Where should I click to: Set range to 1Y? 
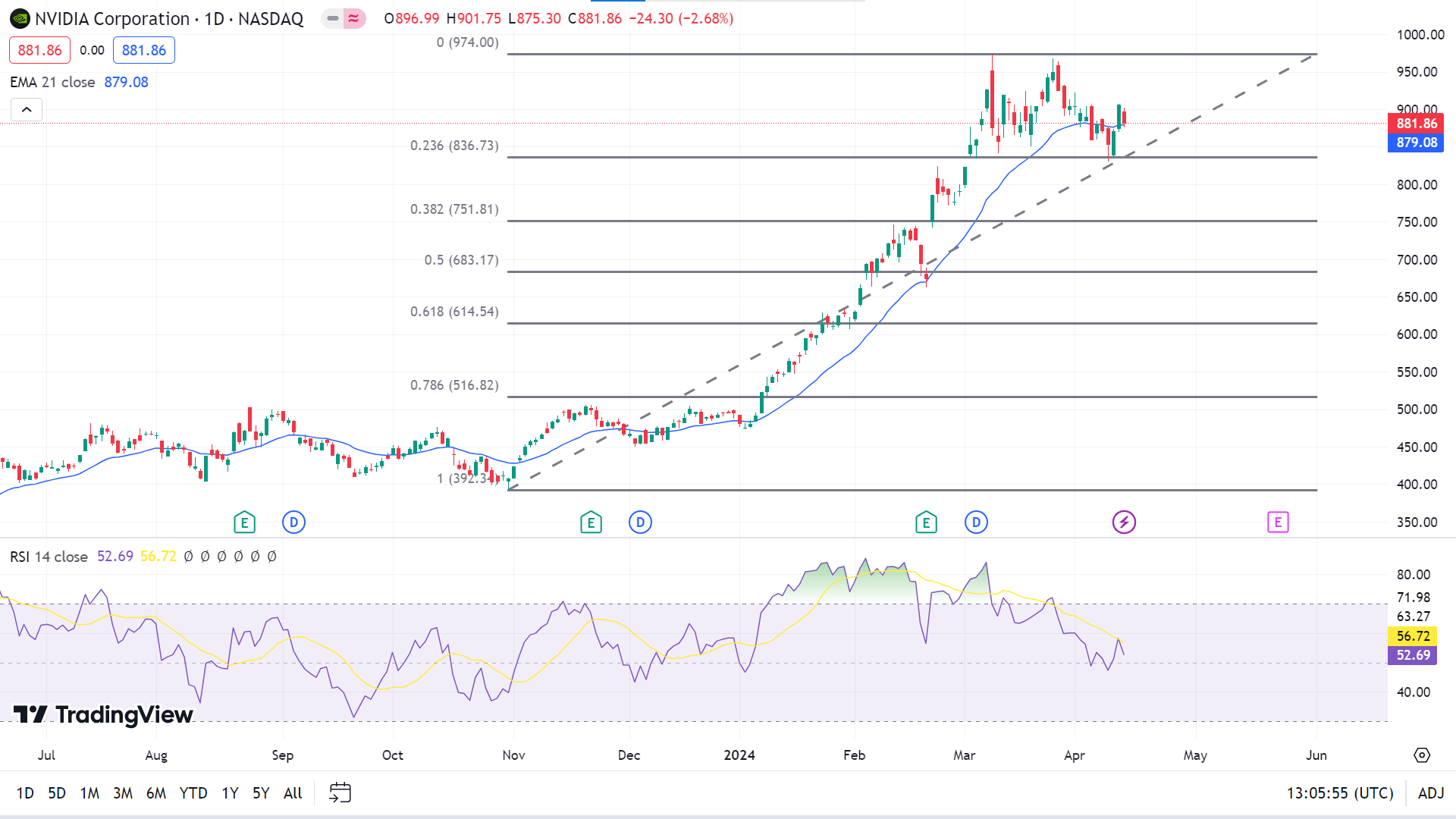click(x=230, y=793)
